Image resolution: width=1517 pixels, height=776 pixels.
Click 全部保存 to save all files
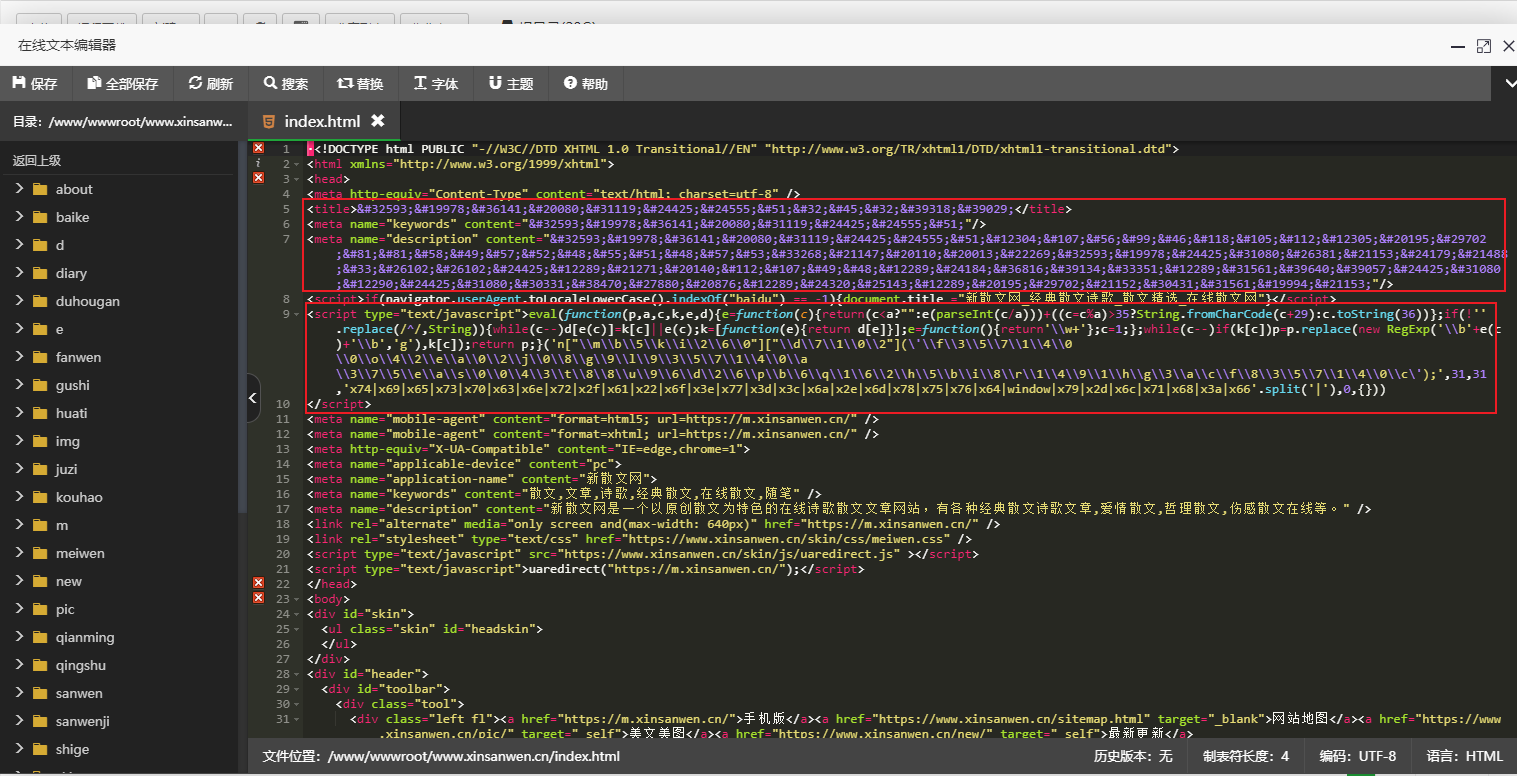[122, 84]
